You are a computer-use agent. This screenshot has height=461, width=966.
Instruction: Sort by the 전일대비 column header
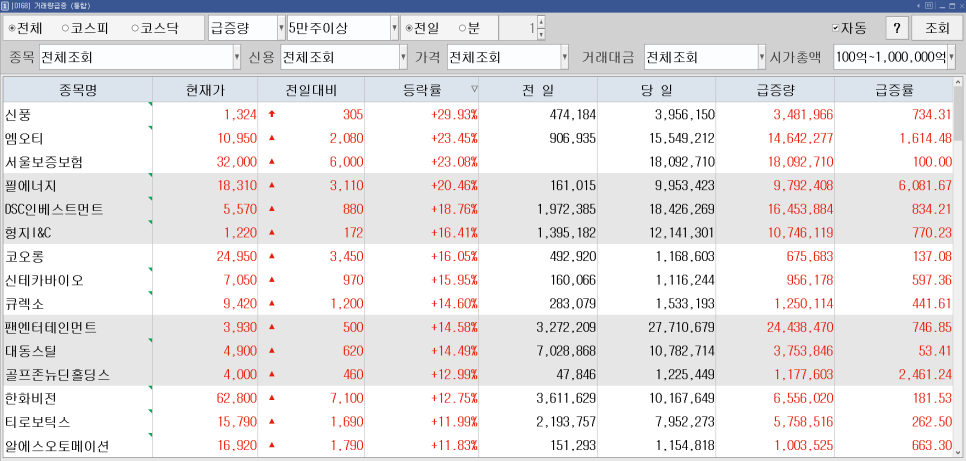[x=311, y=90]
